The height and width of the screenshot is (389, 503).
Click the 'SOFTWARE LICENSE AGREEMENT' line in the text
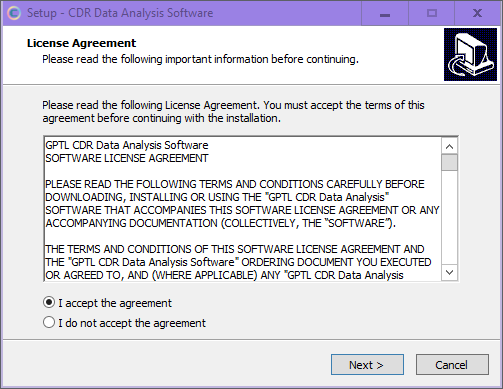pos(127,158)
